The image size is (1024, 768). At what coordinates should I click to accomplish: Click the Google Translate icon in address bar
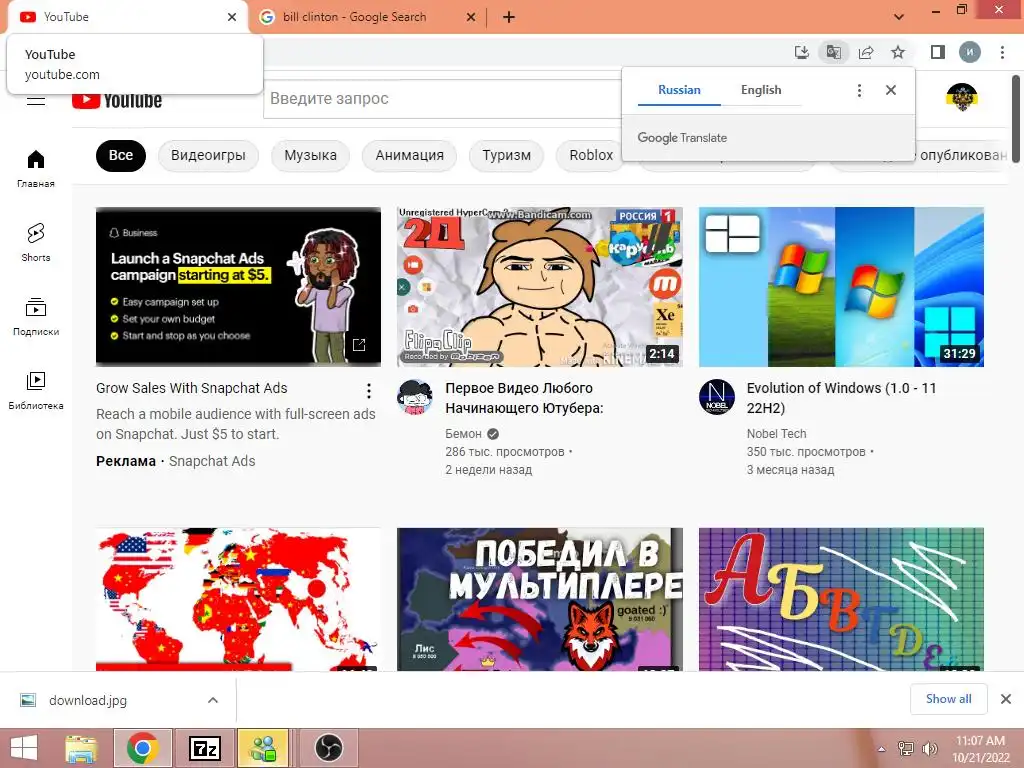(833, 52)
